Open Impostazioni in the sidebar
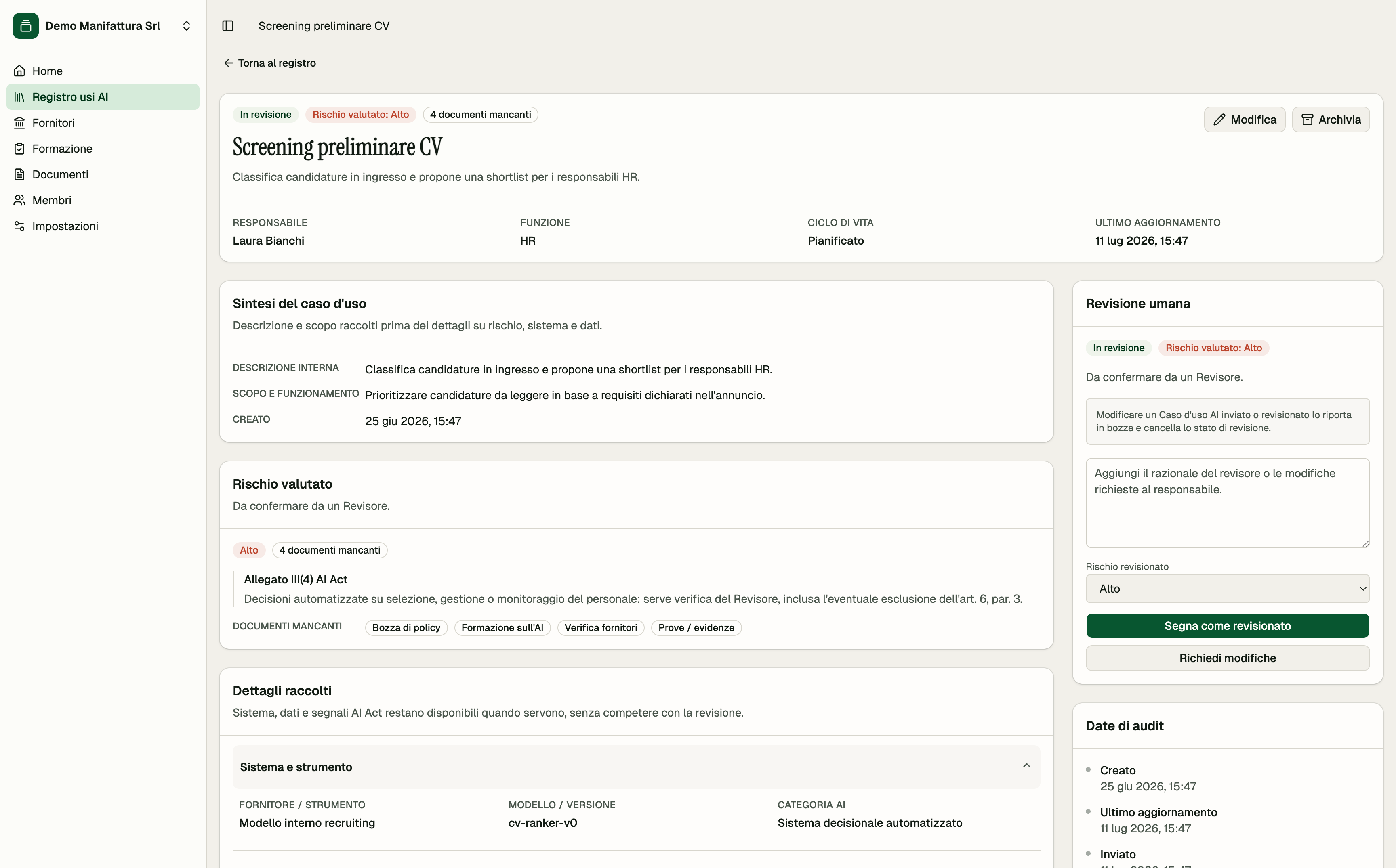The image size is (1396, 868). click(103, 226)
